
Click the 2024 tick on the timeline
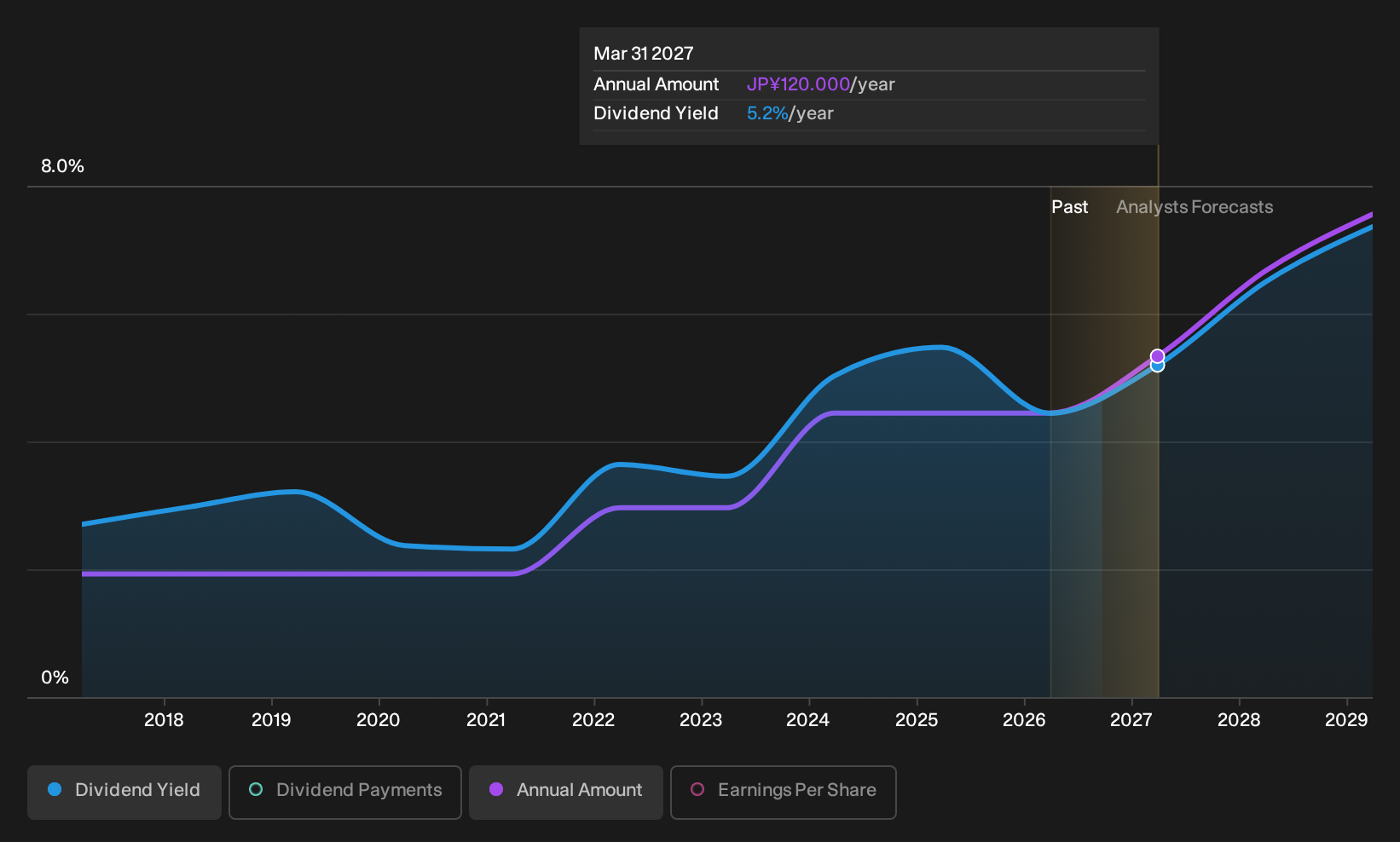pyautogui.click(x=807, y=720)
